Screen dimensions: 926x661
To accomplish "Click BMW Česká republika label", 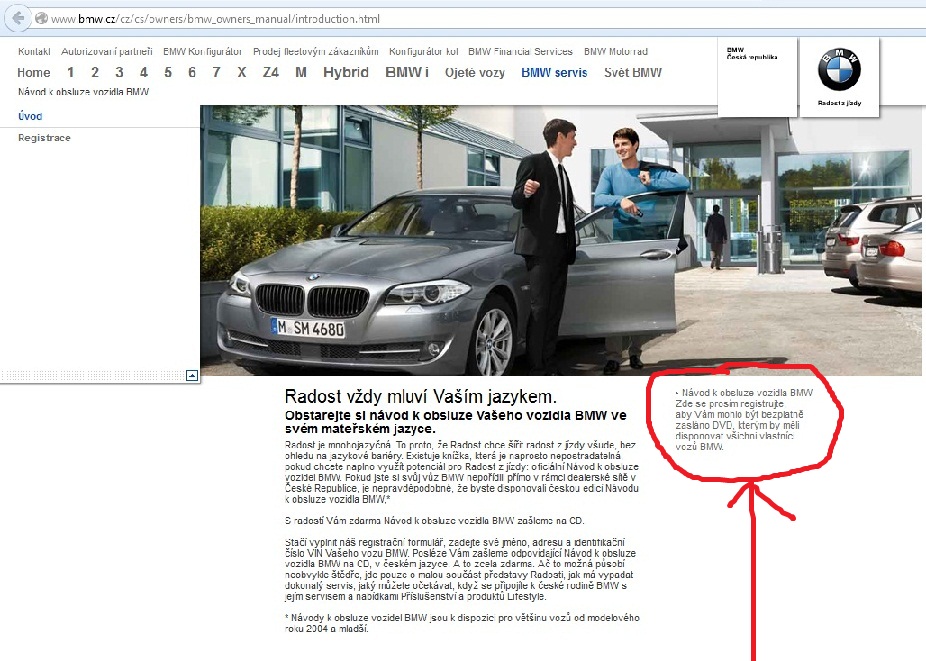I will tap(752, 54).
